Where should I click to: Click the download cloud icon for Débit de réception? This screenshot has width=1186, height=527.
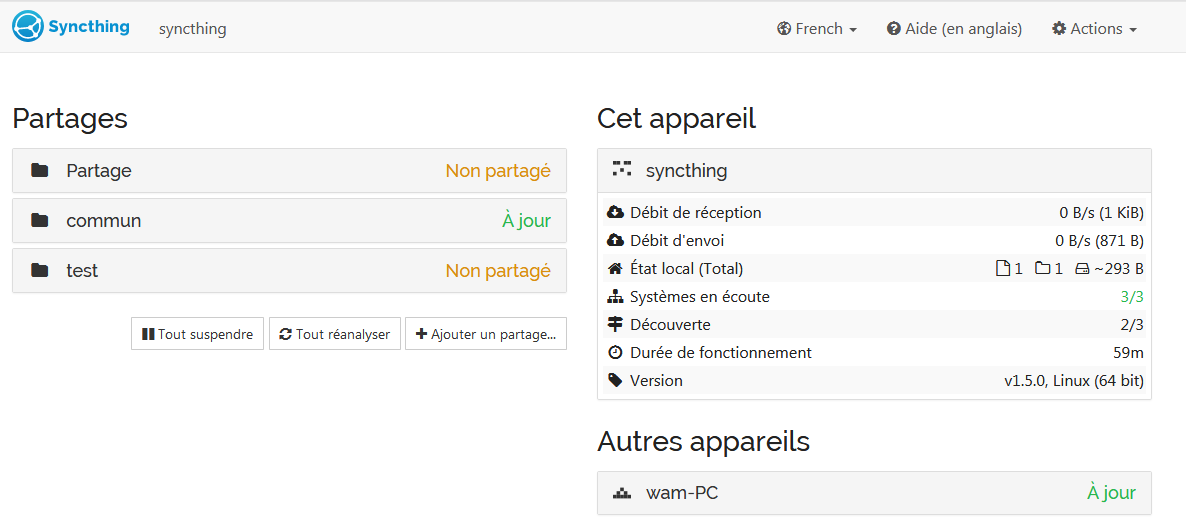click(616, 213)
